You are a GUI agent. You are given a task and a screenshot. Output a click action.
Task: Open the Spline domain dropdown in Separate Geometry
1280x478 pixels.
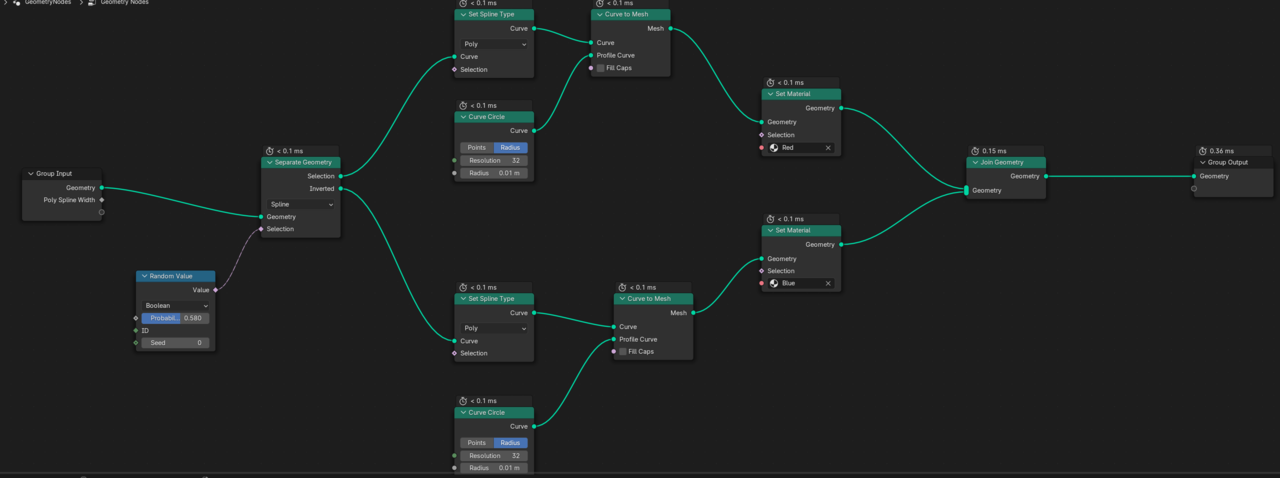[x=301, y=204]
